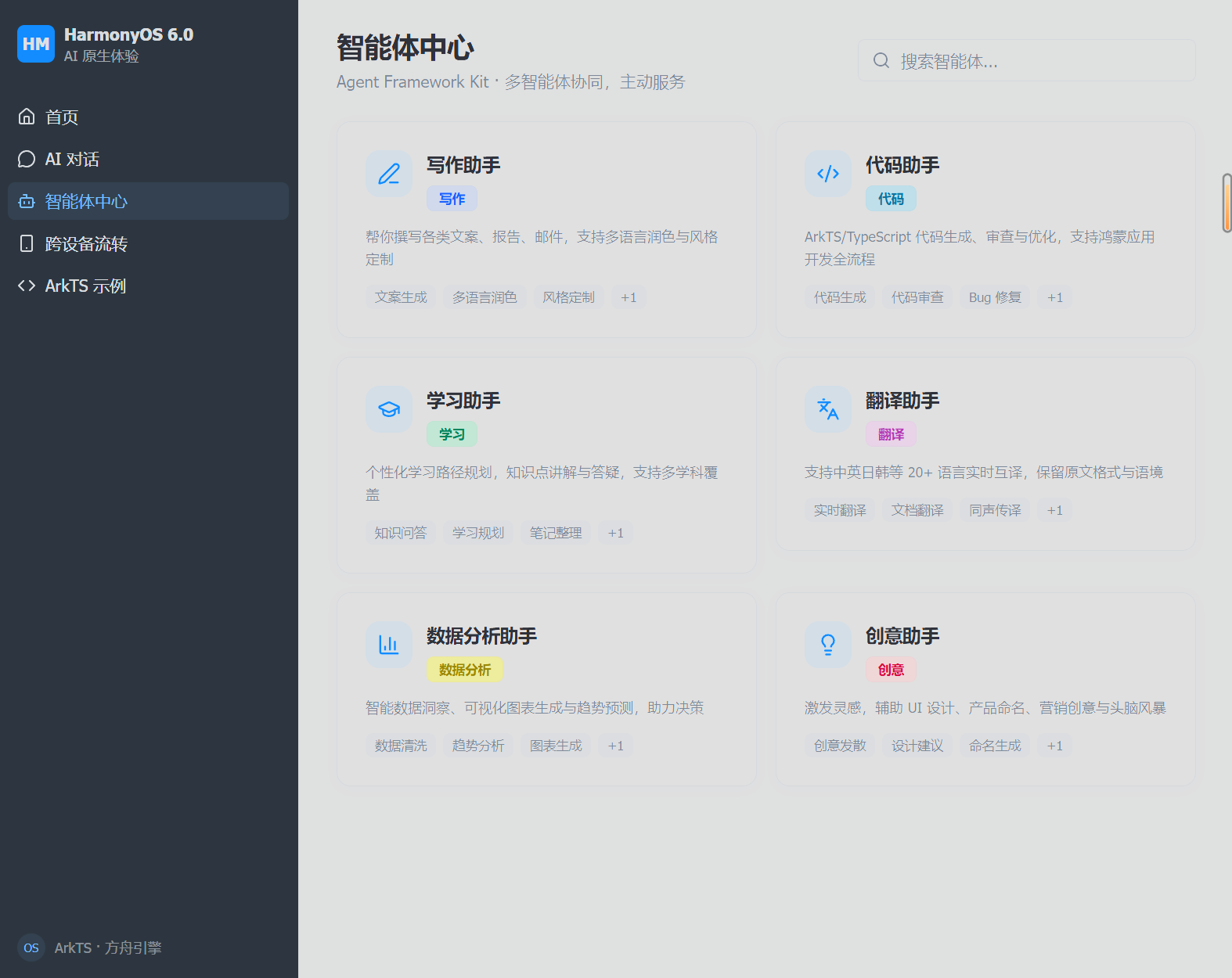Click the lightbulb icon of 创意助手
The height and width of the screenshot is (978, 1232).
[828, 645]
